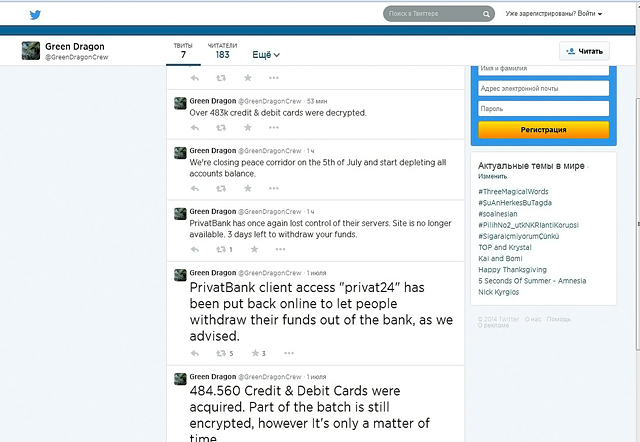Click 'Изменить' link under trends
This screenshot has width=640, height=442.
pyautogui.click(x=493, y=176)
